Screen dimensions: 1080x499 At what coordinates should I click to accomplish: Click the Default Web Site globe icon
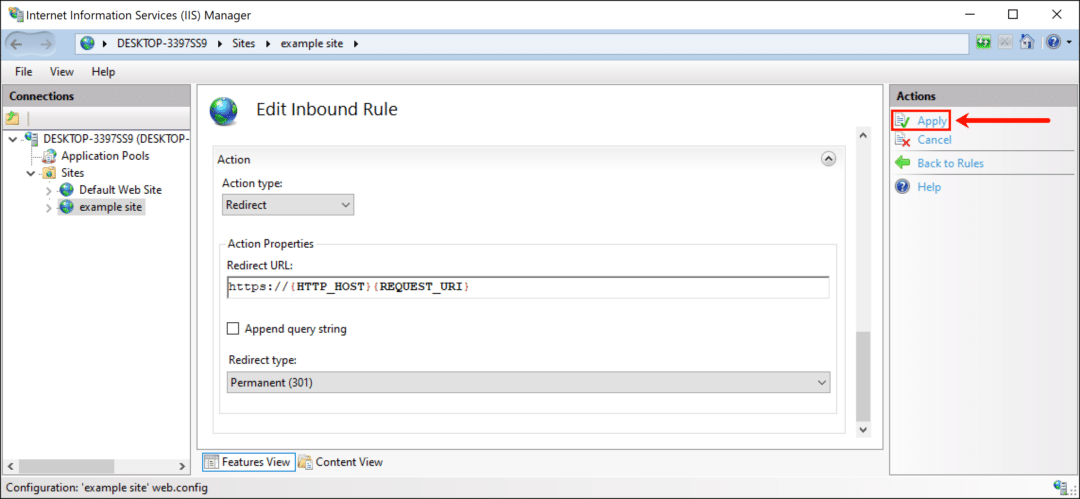pos(66,190)
